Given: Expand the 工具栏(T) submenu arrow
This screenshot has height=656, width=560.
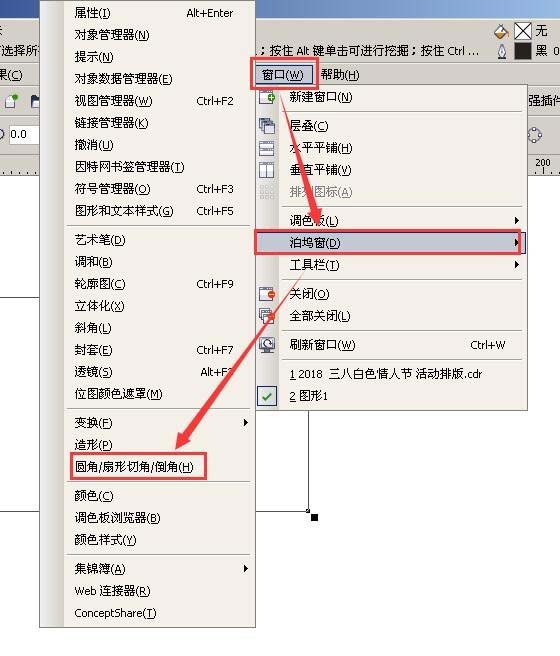Looking at the screenshot, I should [x=517, y=265].
